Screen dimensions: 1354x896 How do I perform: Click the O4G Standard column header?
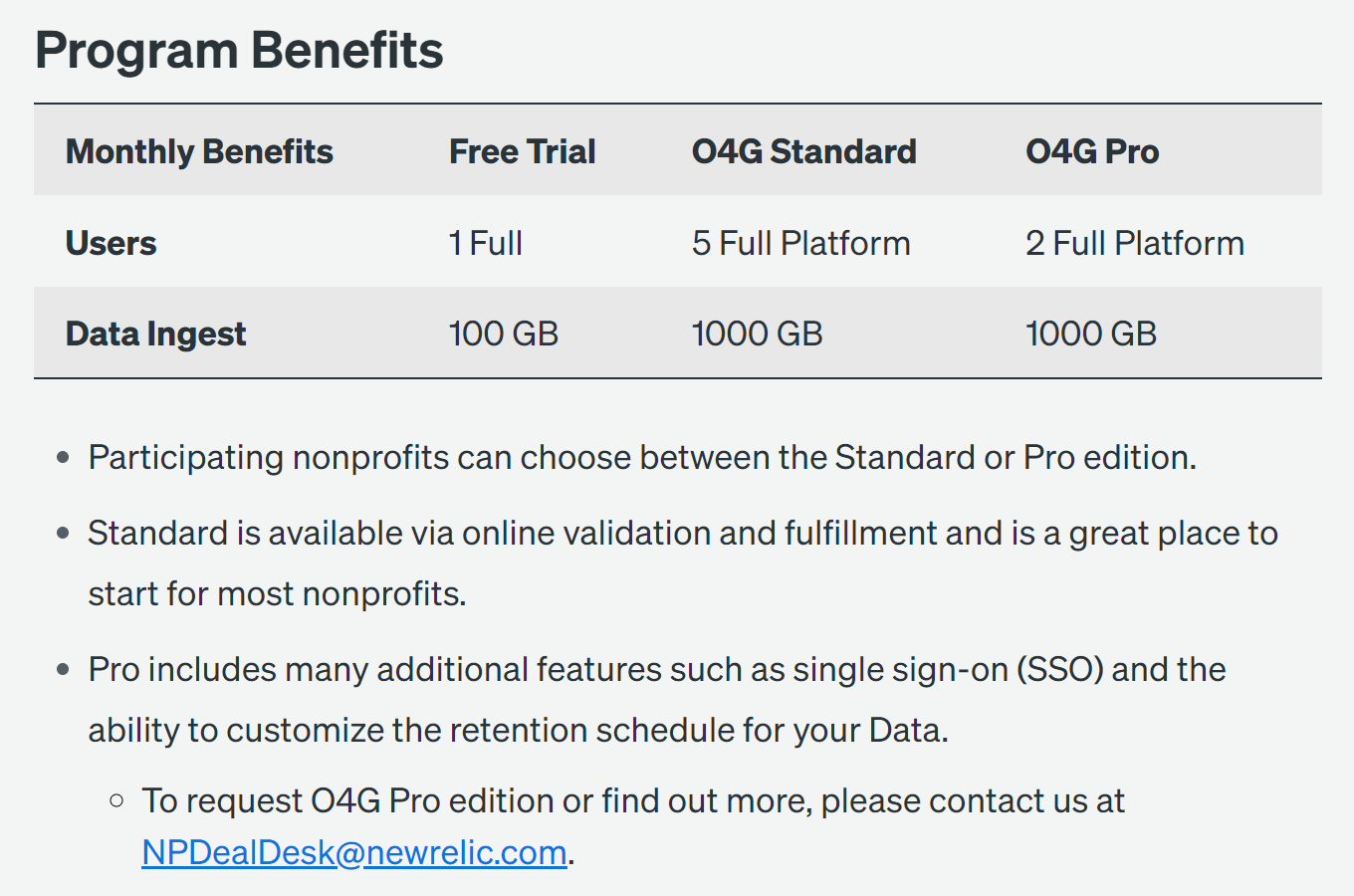[x=804, y=151]
